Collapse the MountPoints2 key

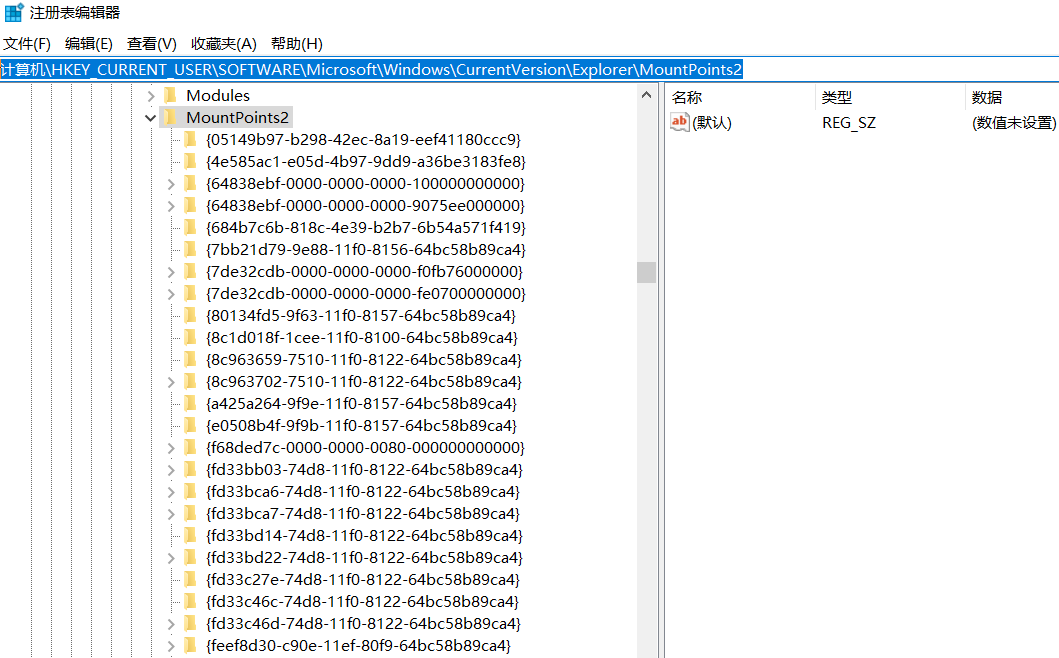[151, 118]
